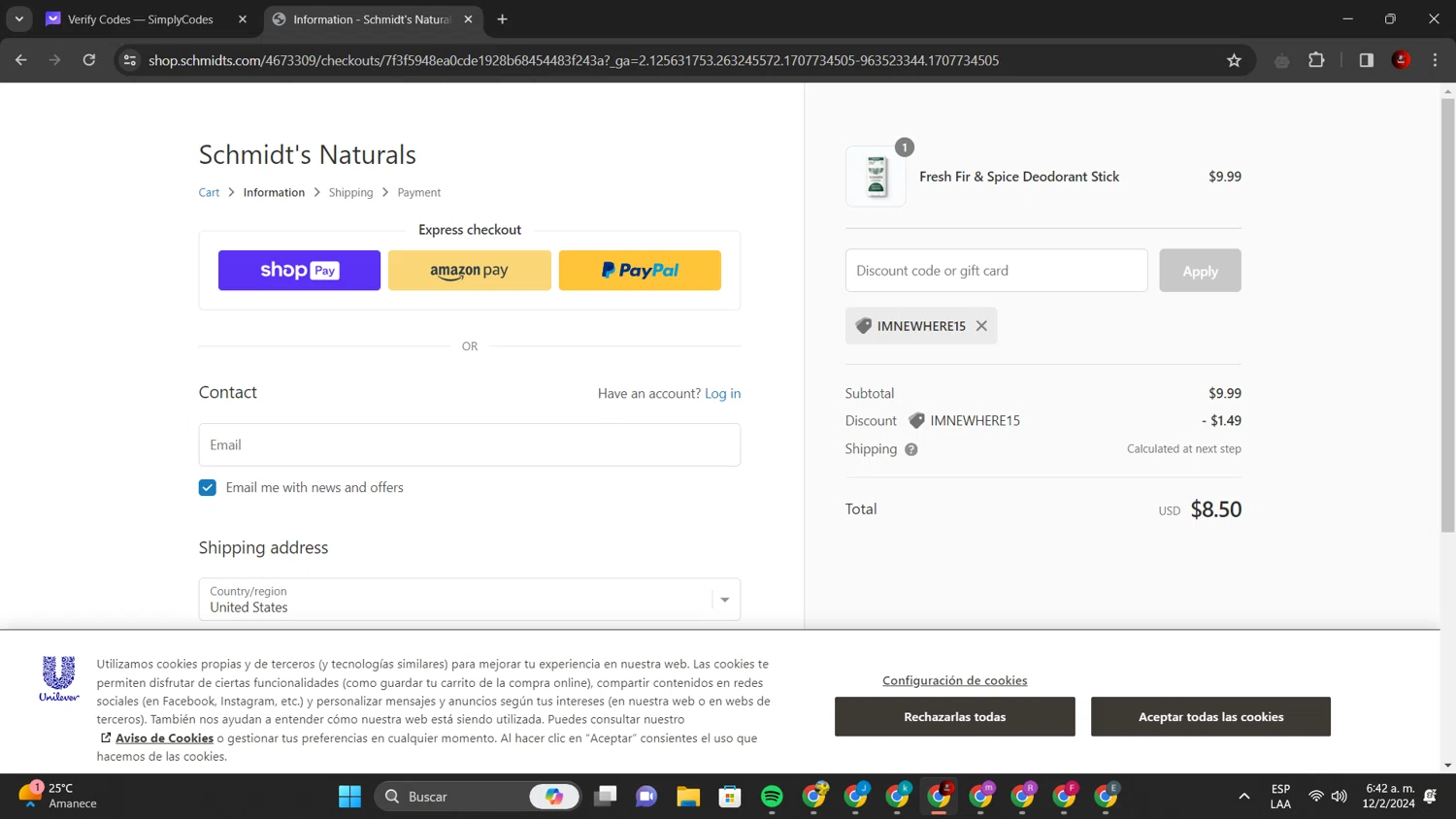Click the discount tag icon in IMNEWHERE15 chip
1456x819 pixels.
coord(863,326)
